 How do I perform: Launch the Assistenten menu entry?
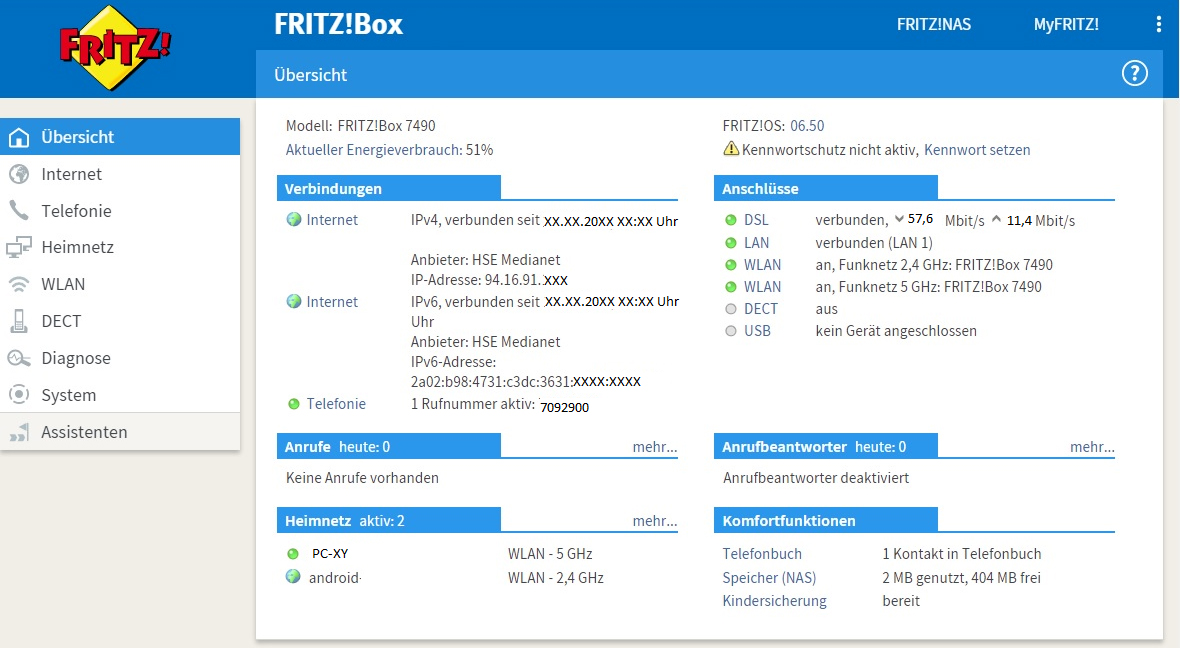[x=120, y=432]
